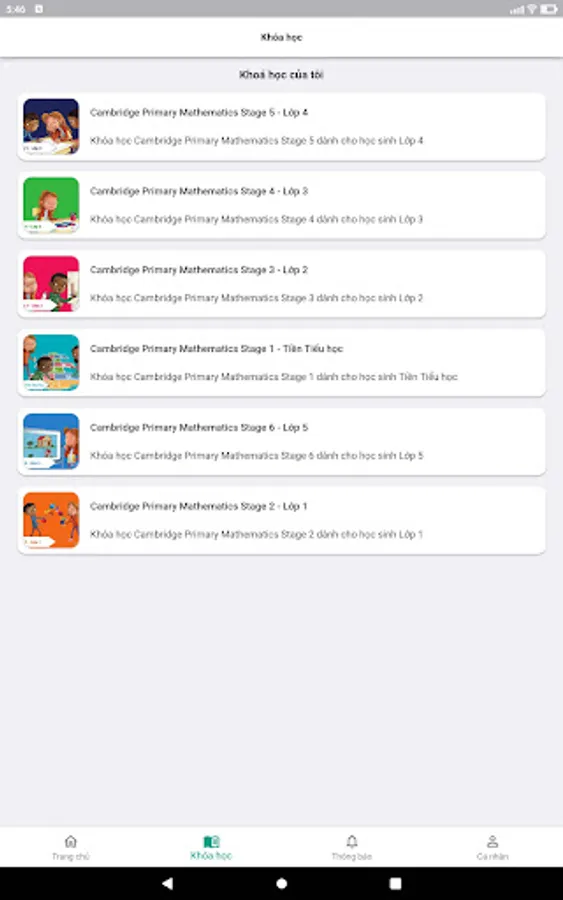Open the Stage 5 course thumbnail
Viewport: 563px width, 900px height.
(x=51, y=126)
